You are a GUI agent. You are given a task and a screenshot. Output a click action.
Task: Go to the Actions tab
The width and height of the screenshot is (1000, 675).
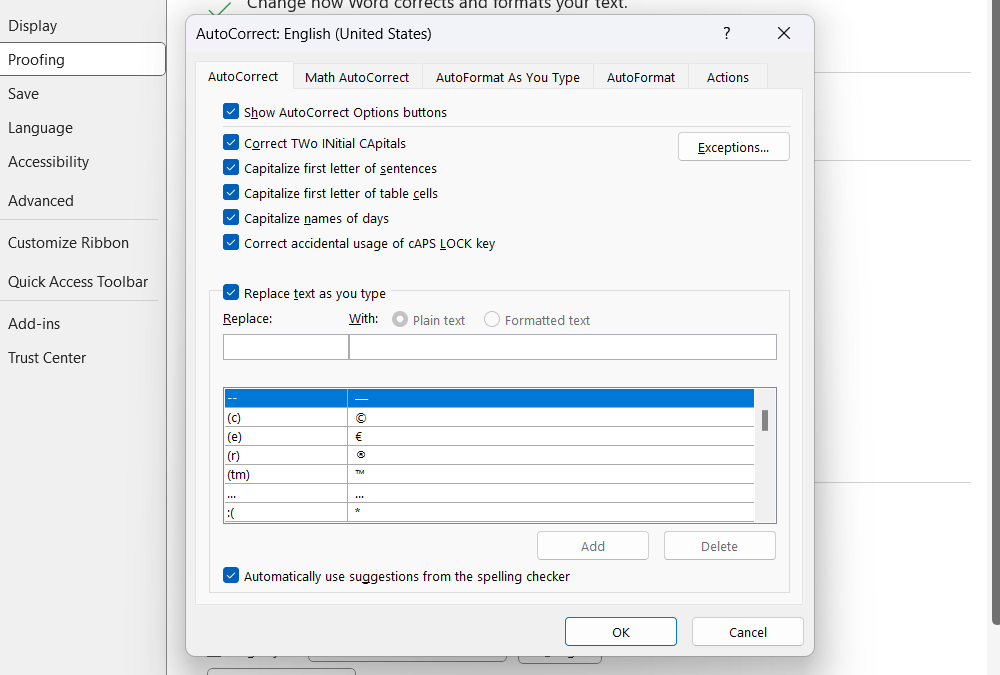coord(728,77)
